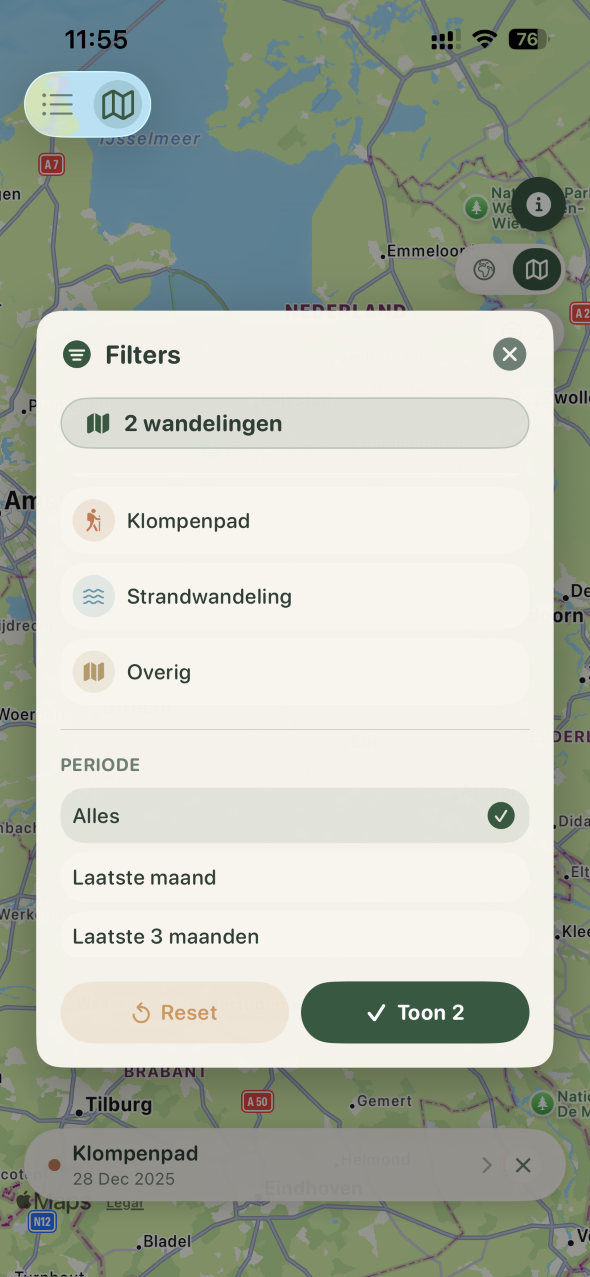590x1277 pixels.
Task: Expand the Klompenpad card via its chevron
Action: click(487, 1165)
